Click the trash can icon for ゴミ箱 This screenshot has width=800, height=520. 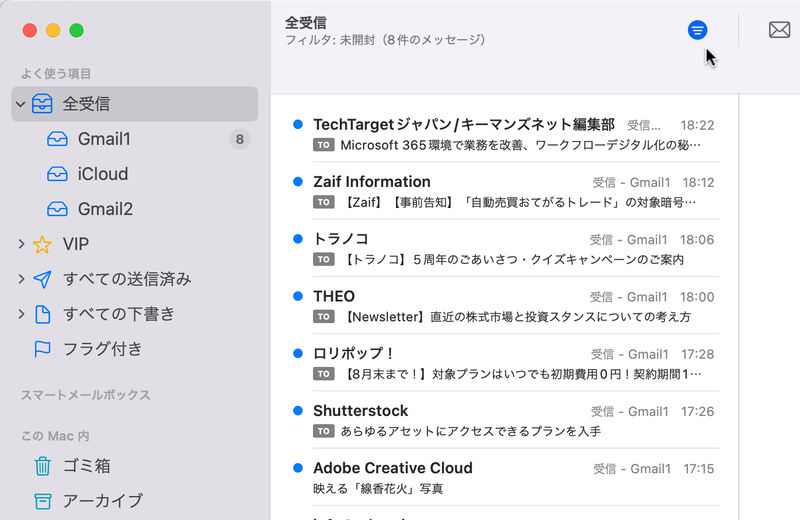click(x=42, y=466)
